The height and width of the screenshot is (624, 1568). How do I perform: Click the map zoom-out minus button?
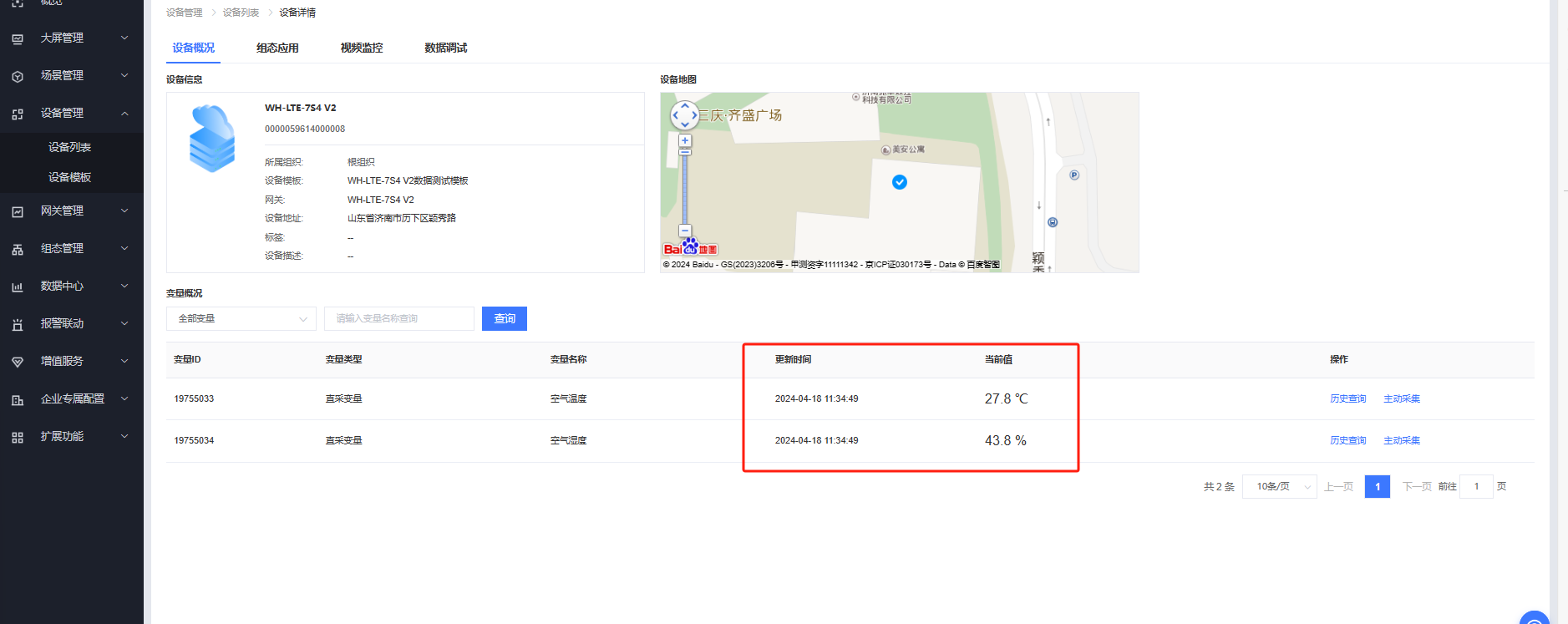tap(685, 231)
